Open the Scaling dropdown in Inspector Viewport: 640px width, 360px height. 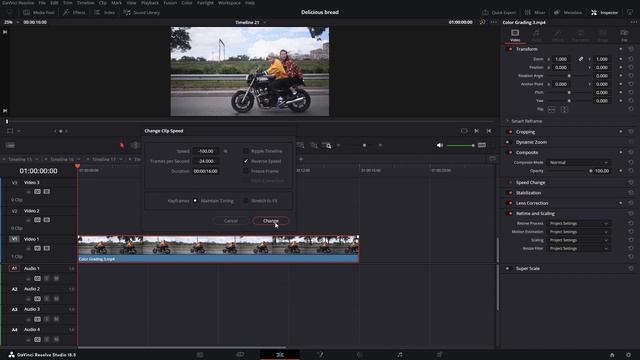pyautogui.click(x=578, y=240)
